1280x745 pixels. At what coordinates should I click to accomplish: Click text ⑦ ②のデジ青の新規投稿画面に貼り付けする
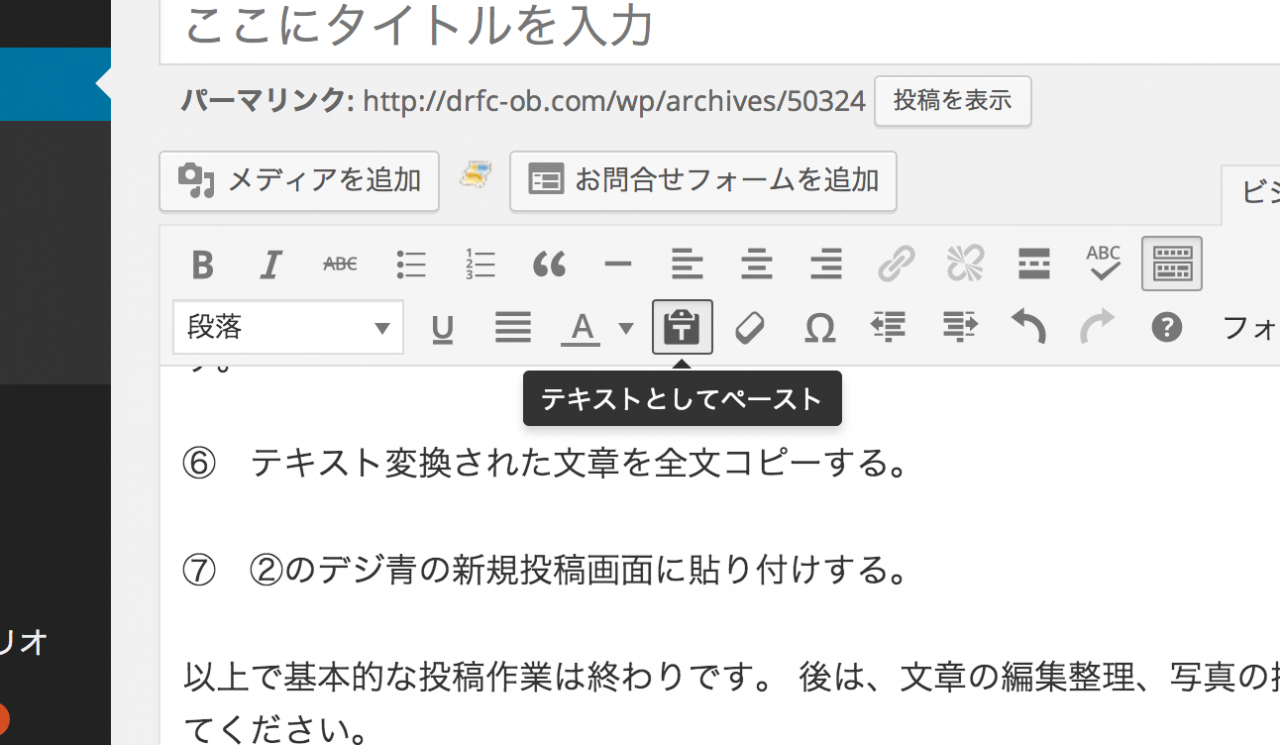(547, 571)
